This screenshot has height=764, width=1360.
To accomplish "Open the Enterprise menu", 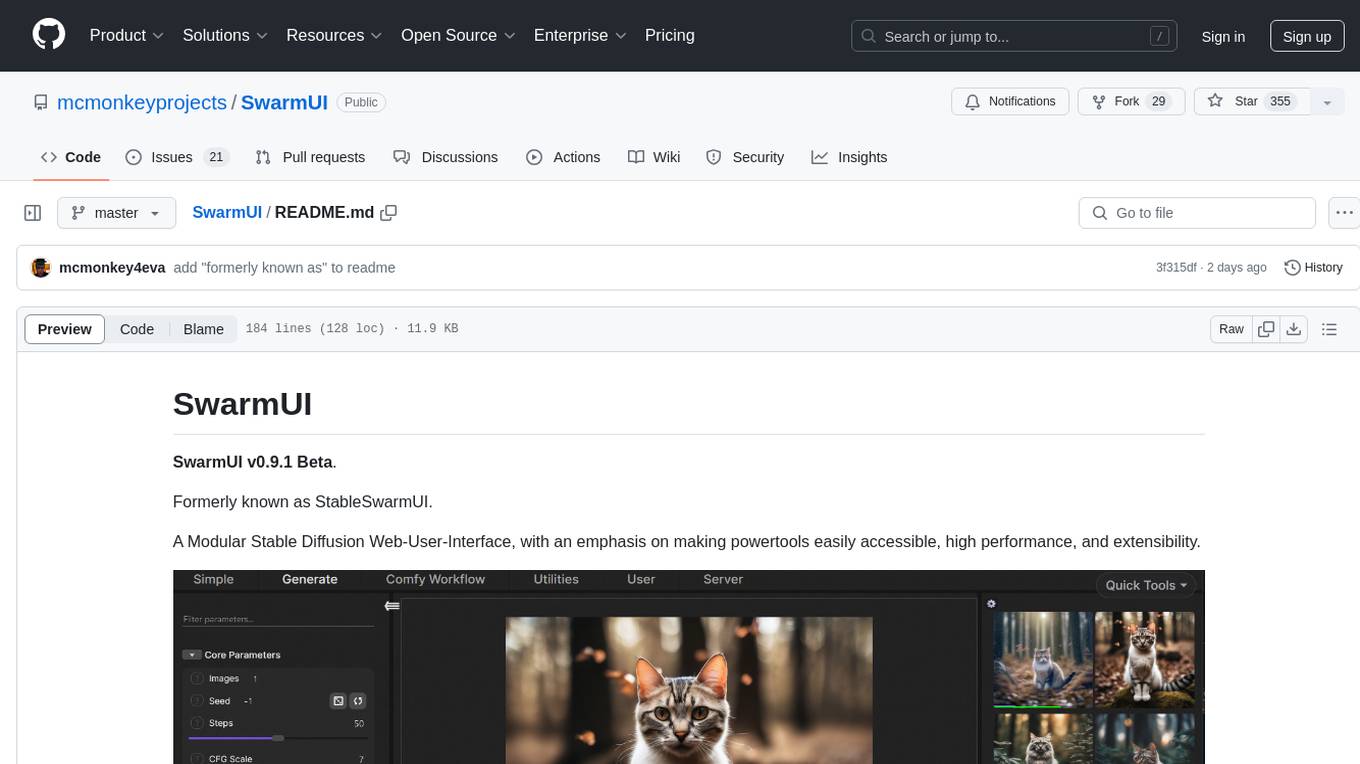I will click(580, 35).
